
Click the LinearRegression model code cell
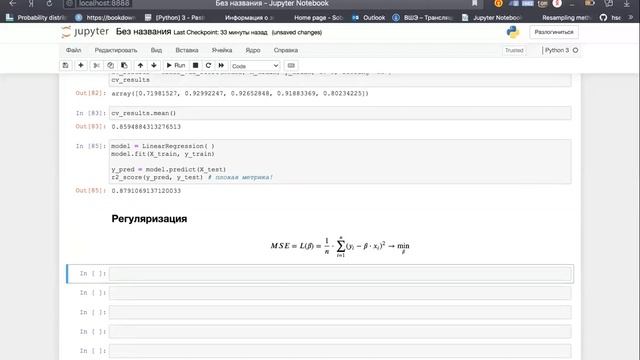pos(340,162)
